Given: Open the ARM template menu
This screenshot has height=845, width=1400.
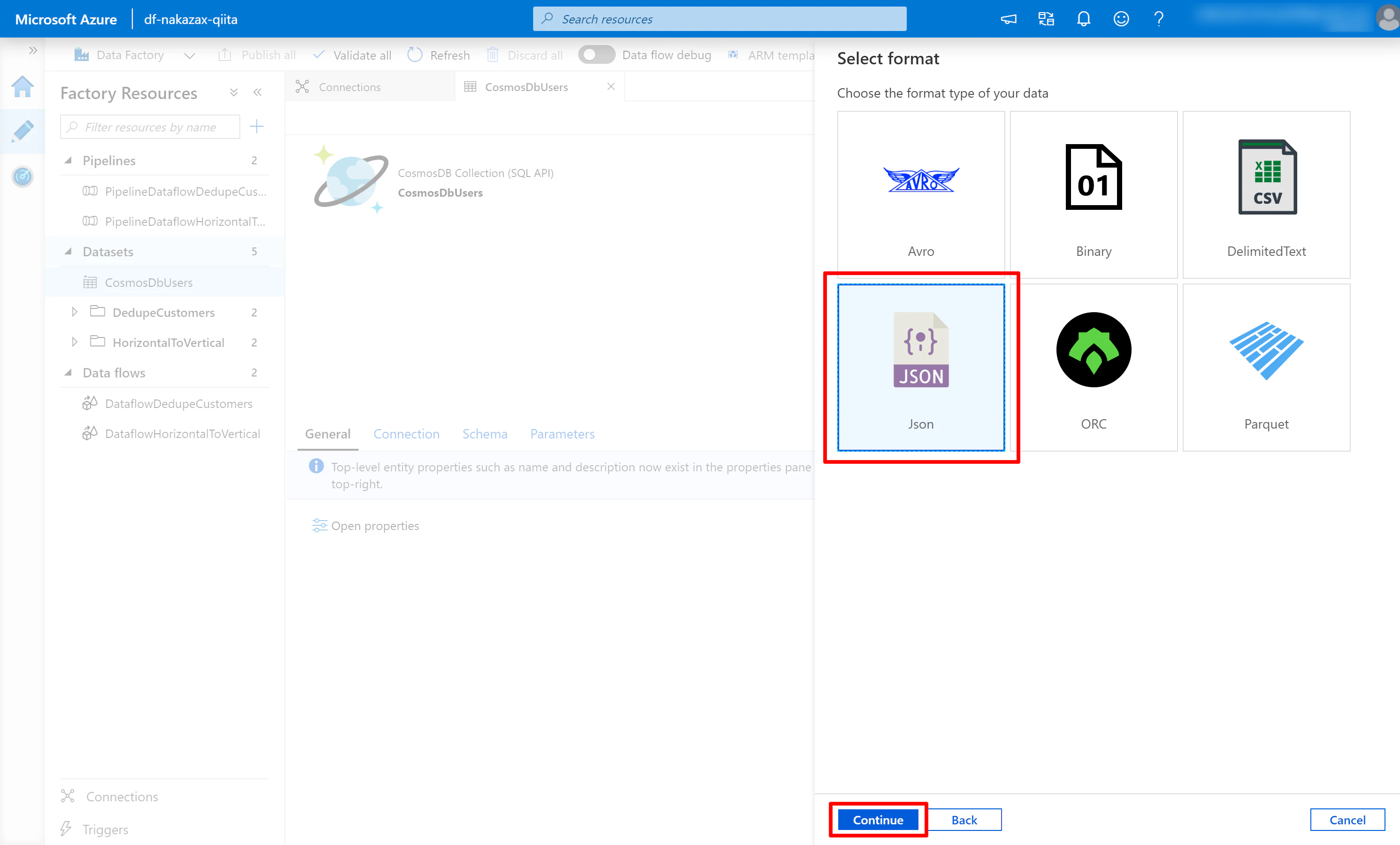Looking at the screenshot, I should click(771, 55).
